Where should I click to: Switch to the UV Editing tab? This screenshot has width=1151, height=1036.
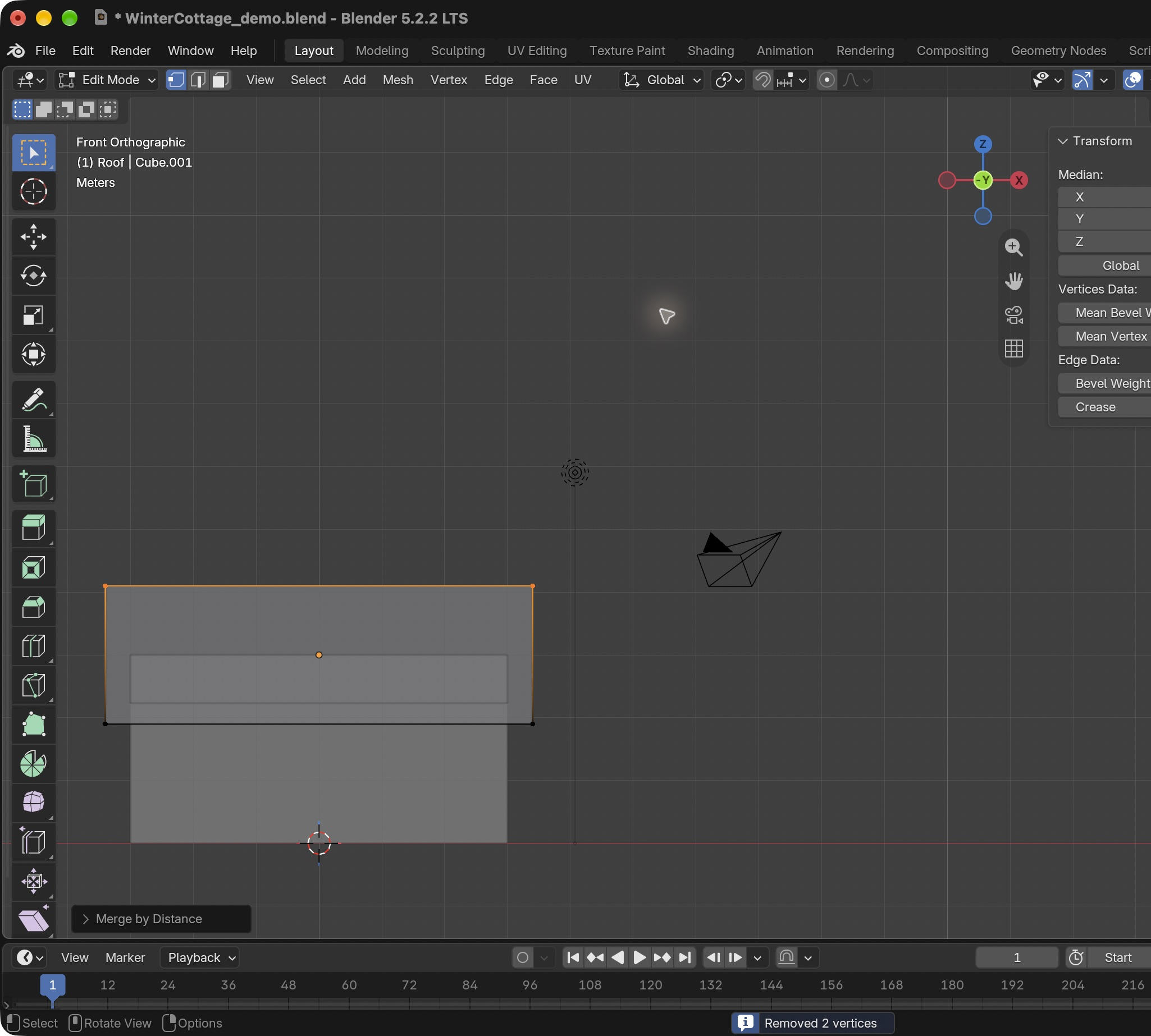click(537, 51)
